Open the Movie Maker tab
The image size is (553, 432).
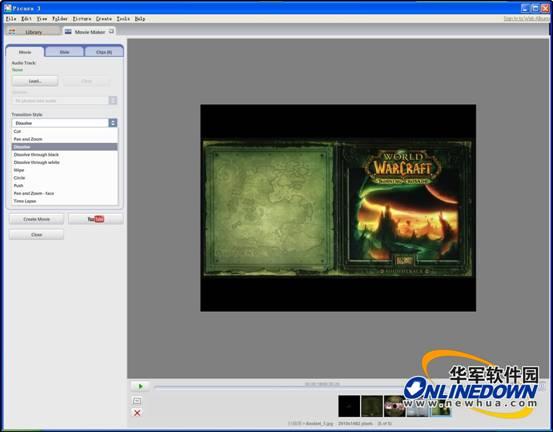click(89, 31)
